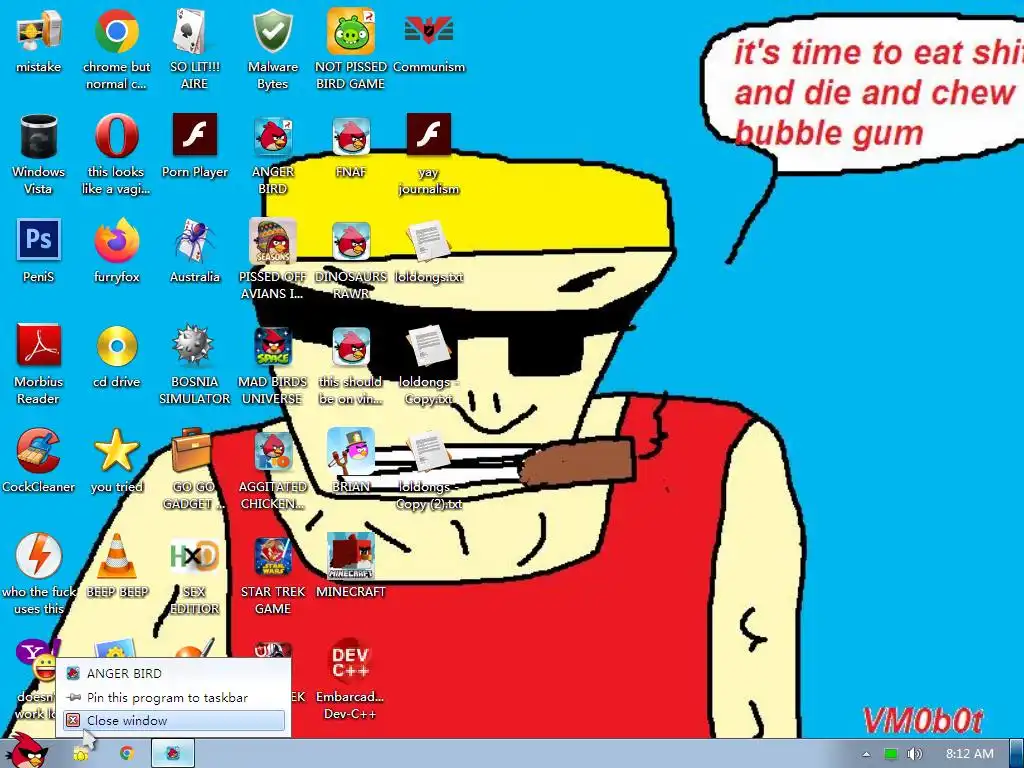Screen dimensions: 1024x768
Task: Open the 'Windows Vista' recycle bin icon
Action: click(x=39, y=154)
